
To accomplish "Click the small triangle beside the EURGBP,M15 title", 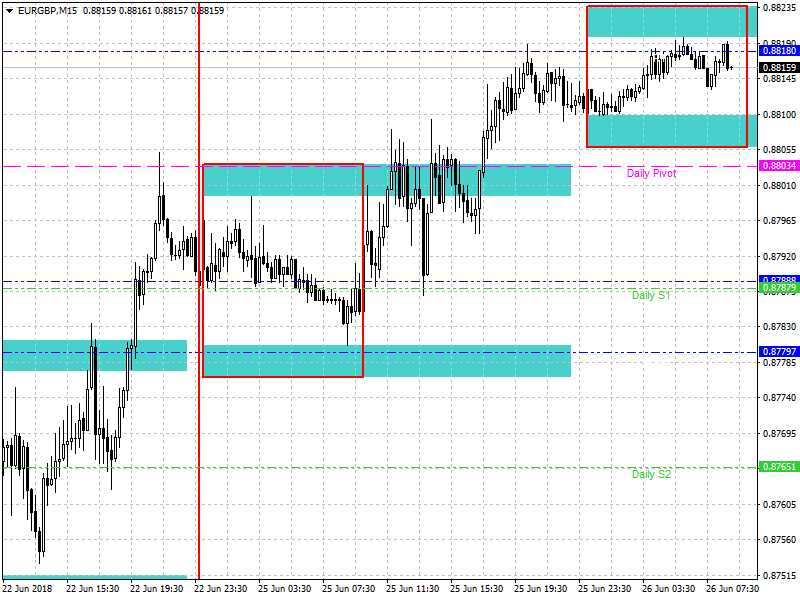I will [x=8, y=10].
